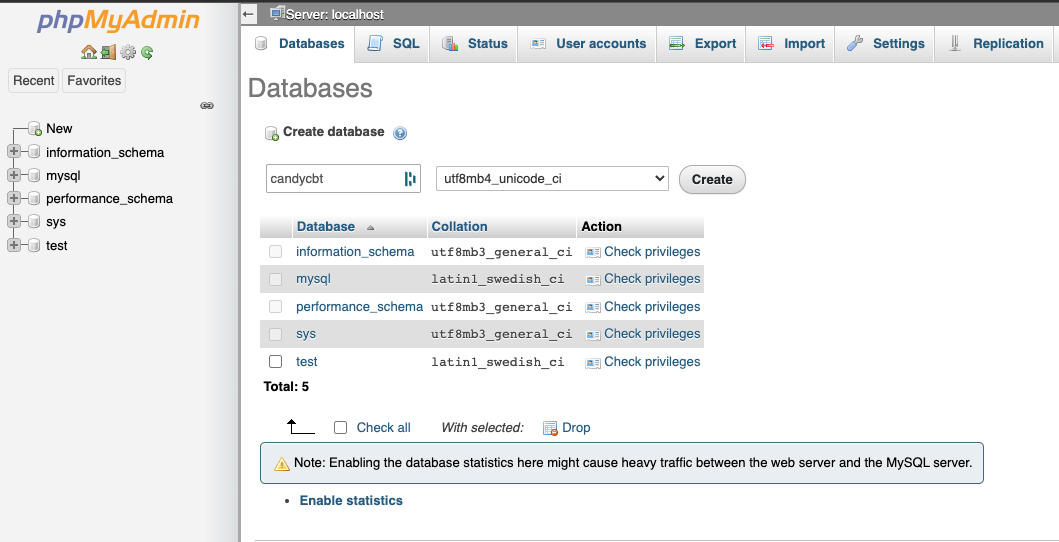Click the Check all text link

click(384, 428)
